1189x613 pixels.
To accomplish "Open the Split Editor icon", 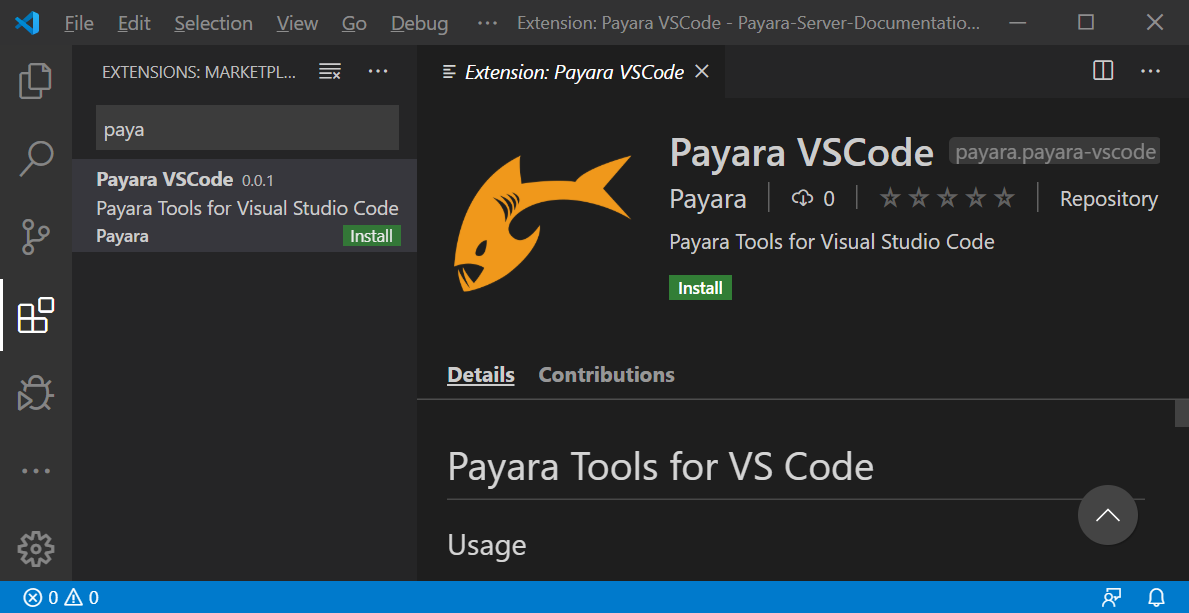I will 1101,71.
